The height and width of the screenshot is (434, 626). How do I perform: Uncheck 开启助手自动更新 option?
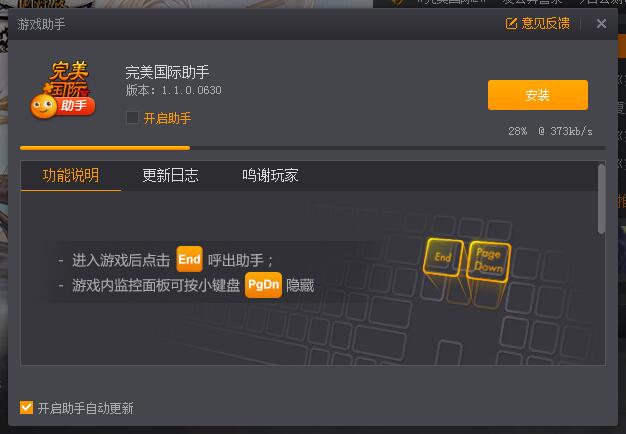(26, 408)
